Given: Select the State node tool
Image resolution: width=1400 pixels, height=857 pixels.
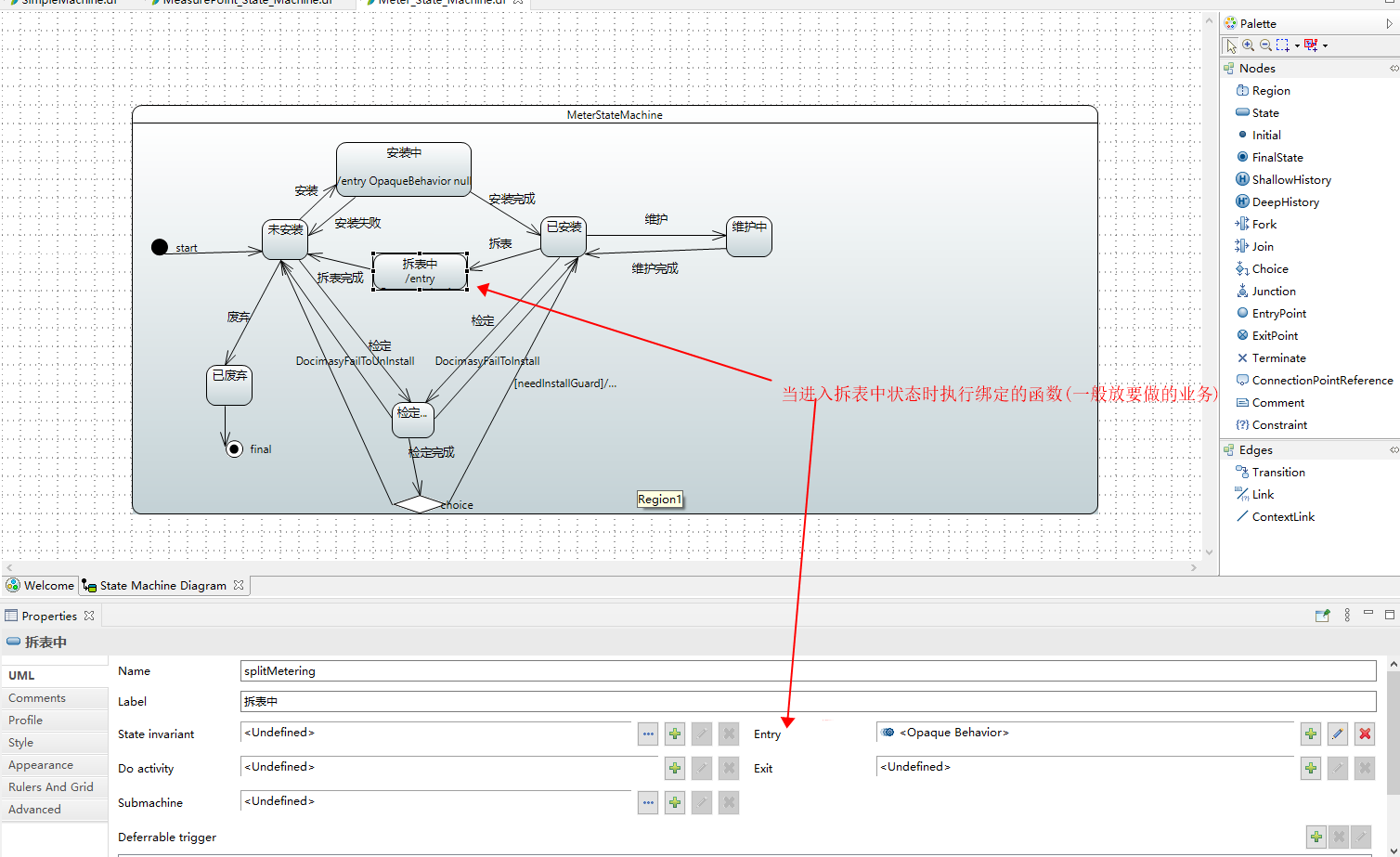Looking at the screenshot, I should pyautogui.click(x=1257, y=112).
